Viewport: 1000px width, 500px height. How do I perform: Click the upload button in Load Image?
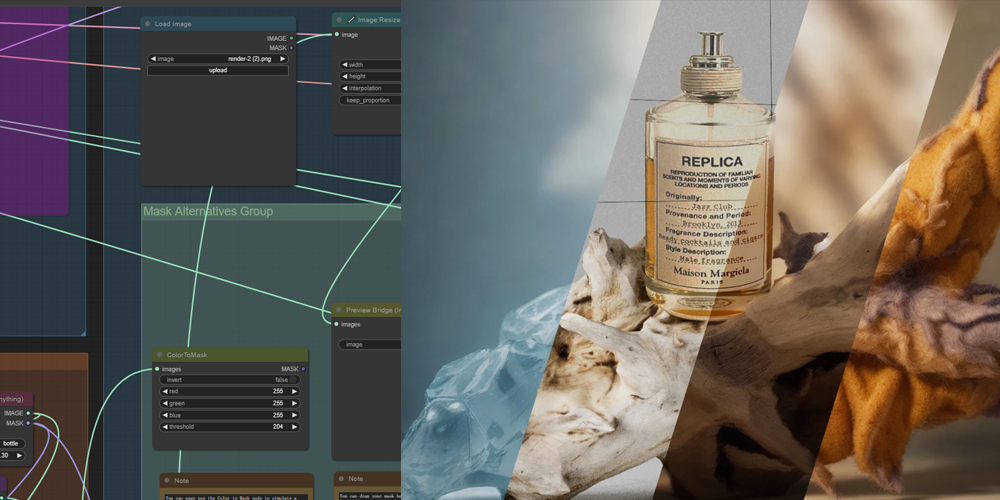point(218,70)
